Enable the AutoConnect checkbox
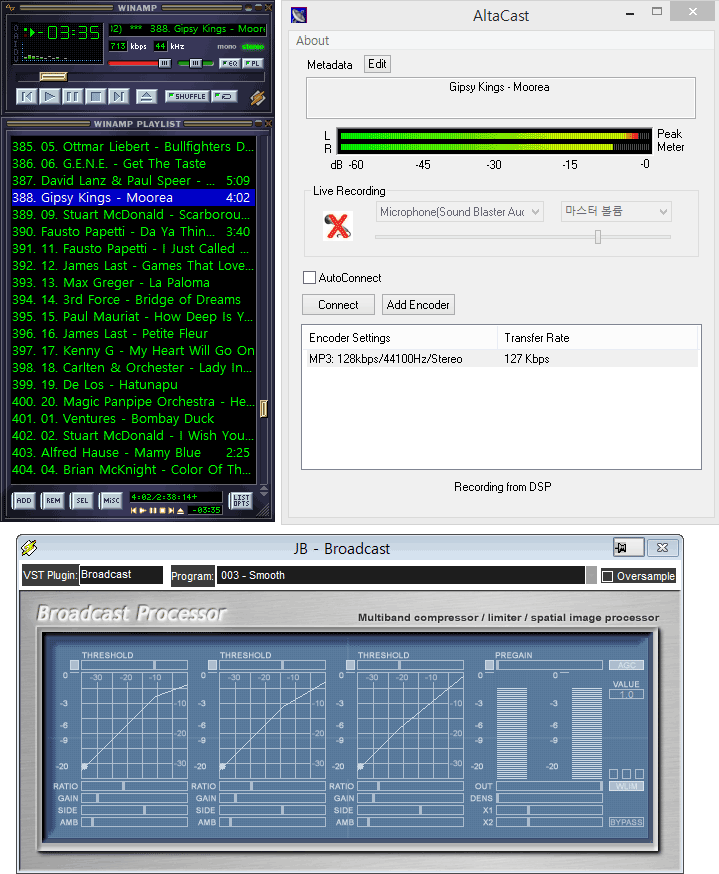Image resolution: width=719 pixels, height=874 pixels. [310, 278]
